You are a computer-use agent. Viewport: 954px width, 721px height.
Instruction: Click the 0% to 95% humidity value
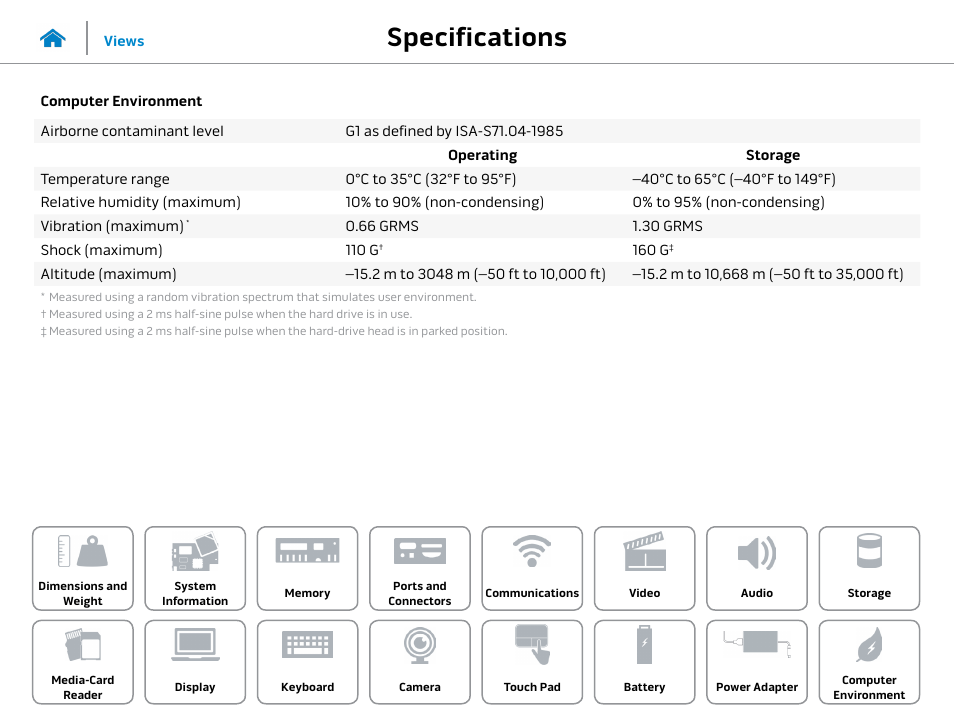(x=728, y=202)
